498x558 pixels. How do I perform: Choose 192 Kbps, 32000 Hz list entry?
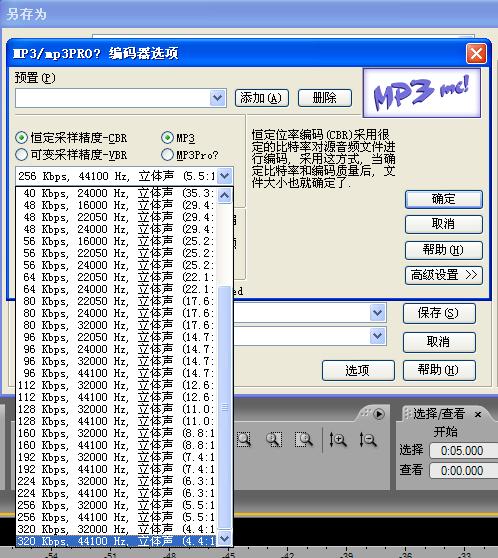click(117, 457)
